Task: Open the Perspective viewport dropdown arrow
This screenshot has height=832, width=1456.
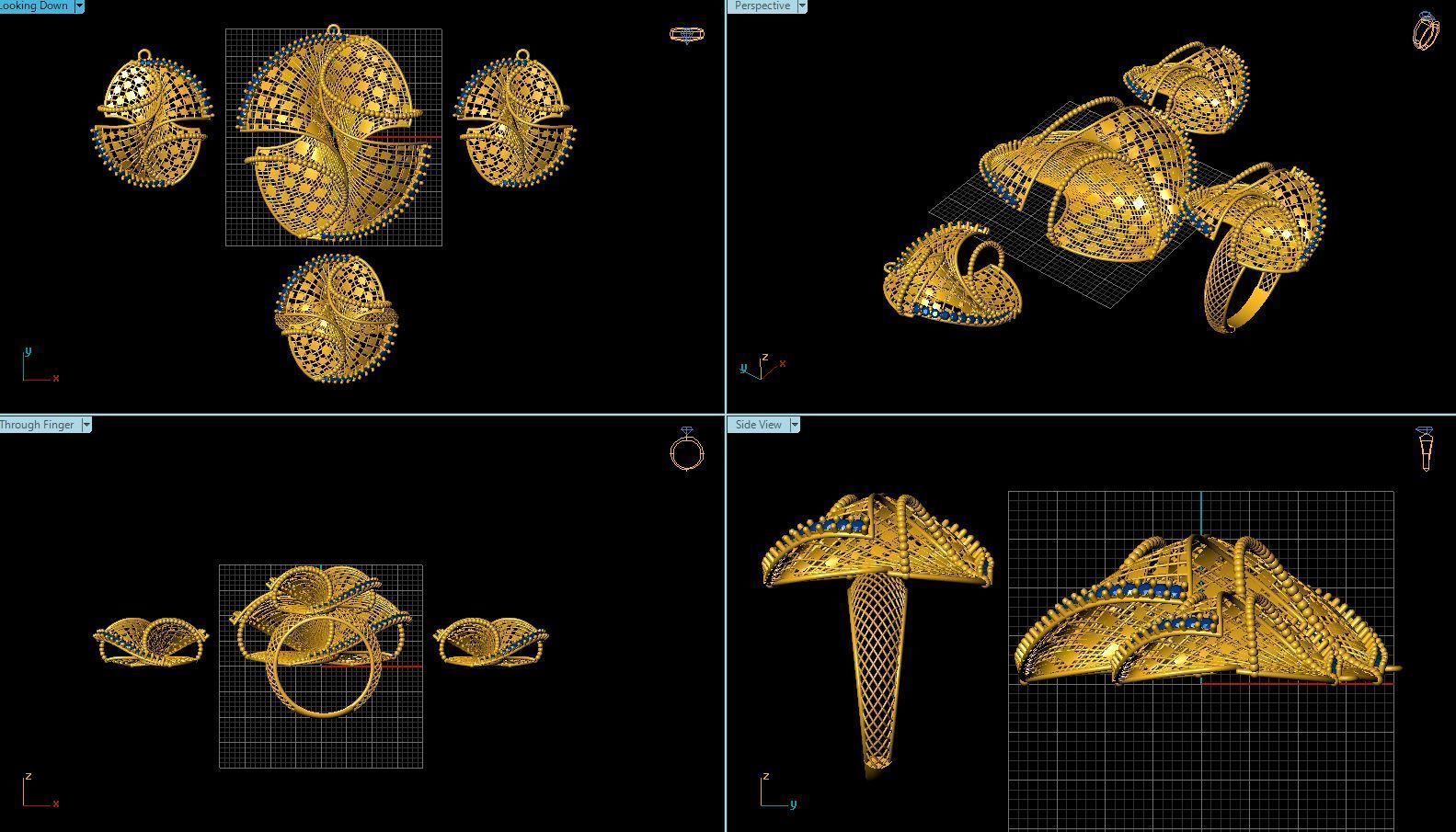Action: (x=802, y=6)
